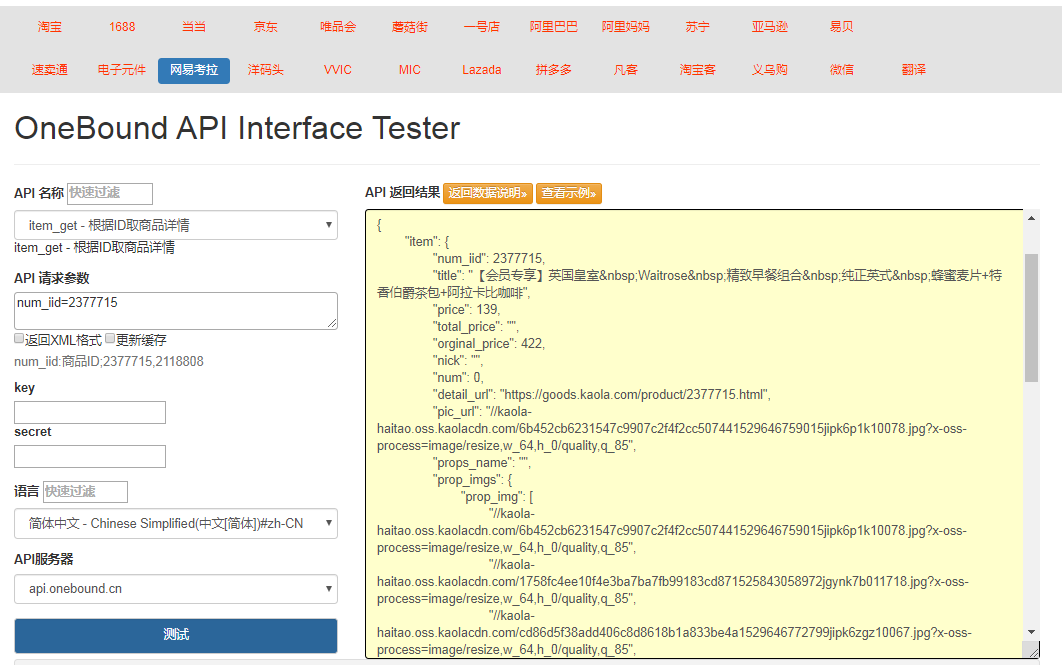Enable the 返回XML格式 checkbox

click(19, 338)
